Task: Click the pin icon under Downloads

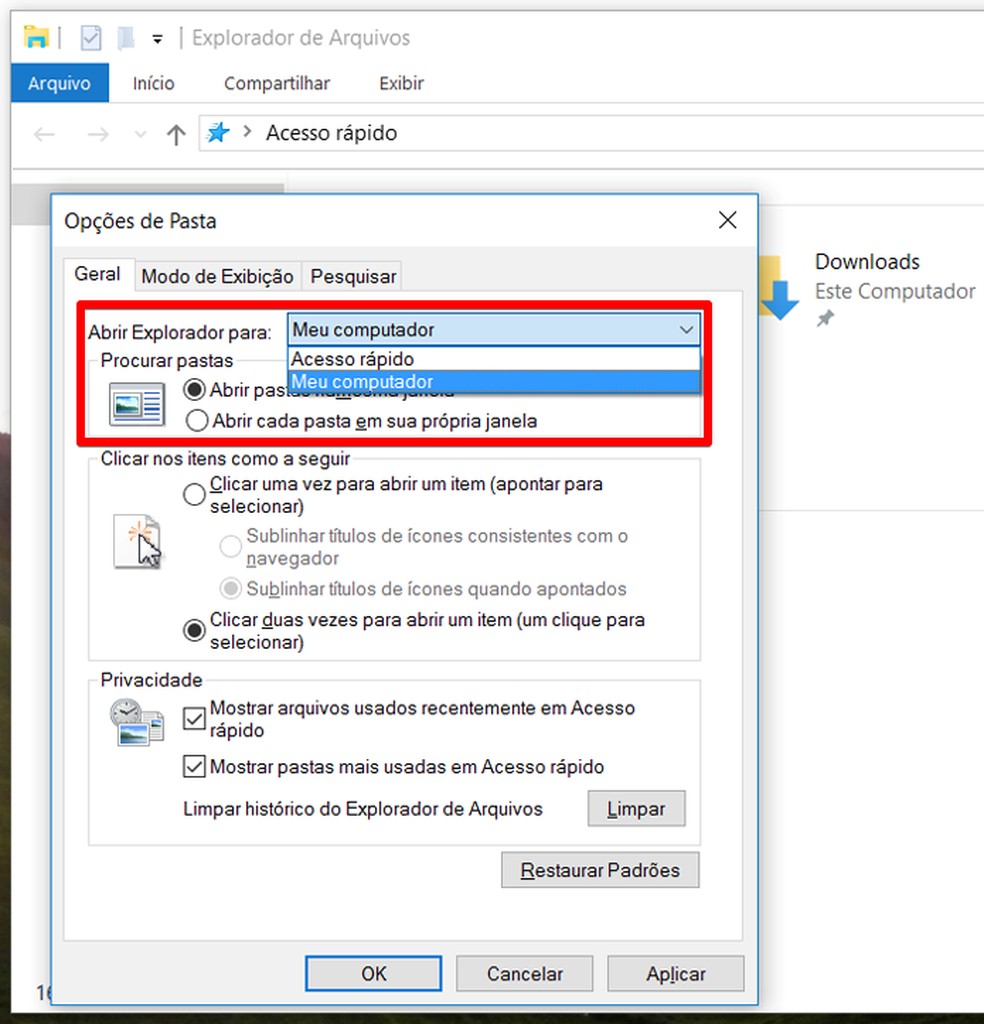Action: [x=825, y=319]
